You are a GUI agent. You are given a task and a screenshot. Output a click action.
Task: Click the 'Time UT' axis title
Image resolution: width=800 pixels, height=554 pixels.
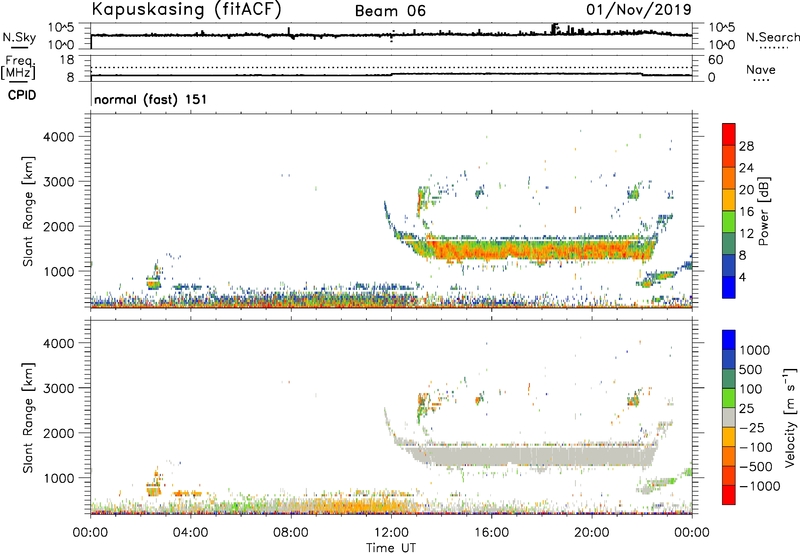pyautogui.click(x=391, y=548)
